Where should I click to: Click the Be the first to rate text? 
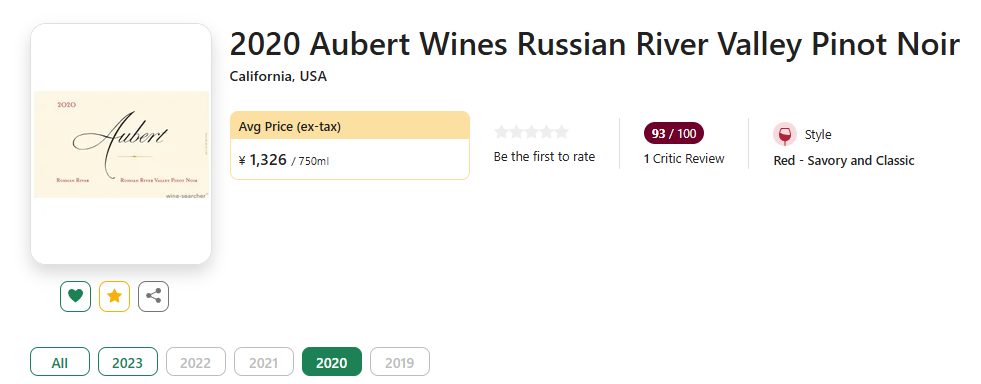544,157
